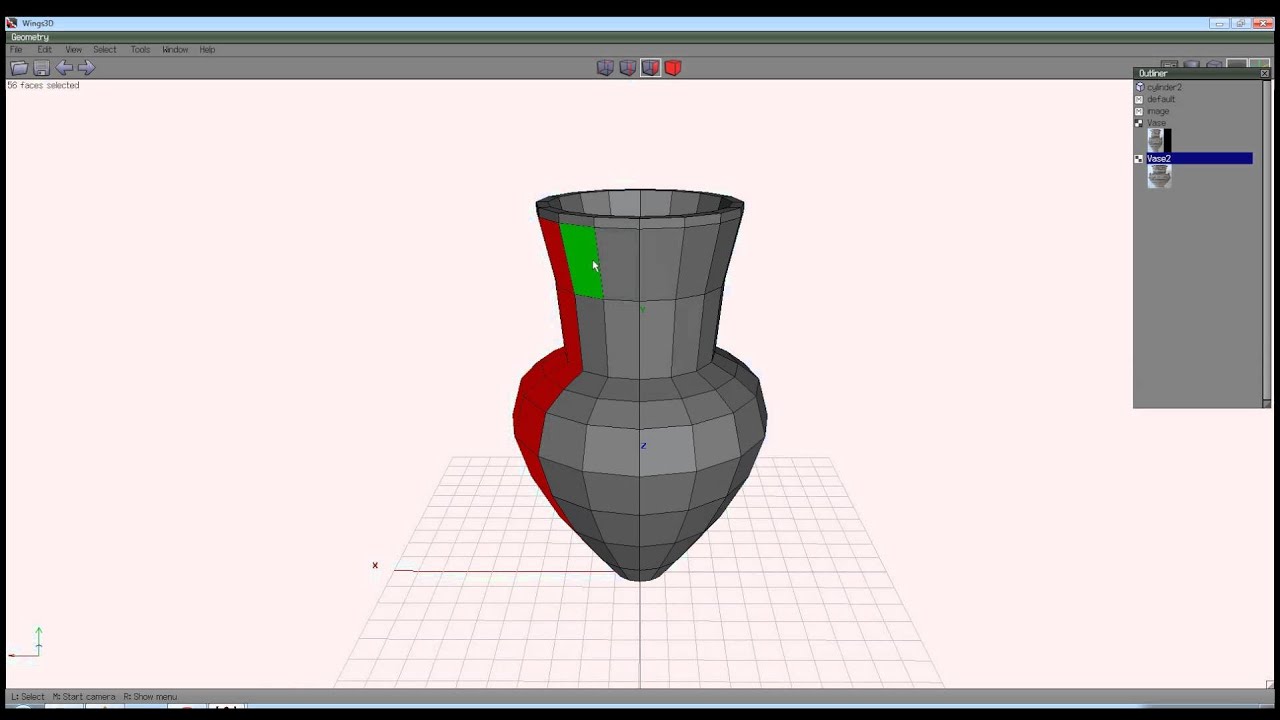1280x720 pixels.
Task: Select default material in the Outliner
Action: [1161, 99]
